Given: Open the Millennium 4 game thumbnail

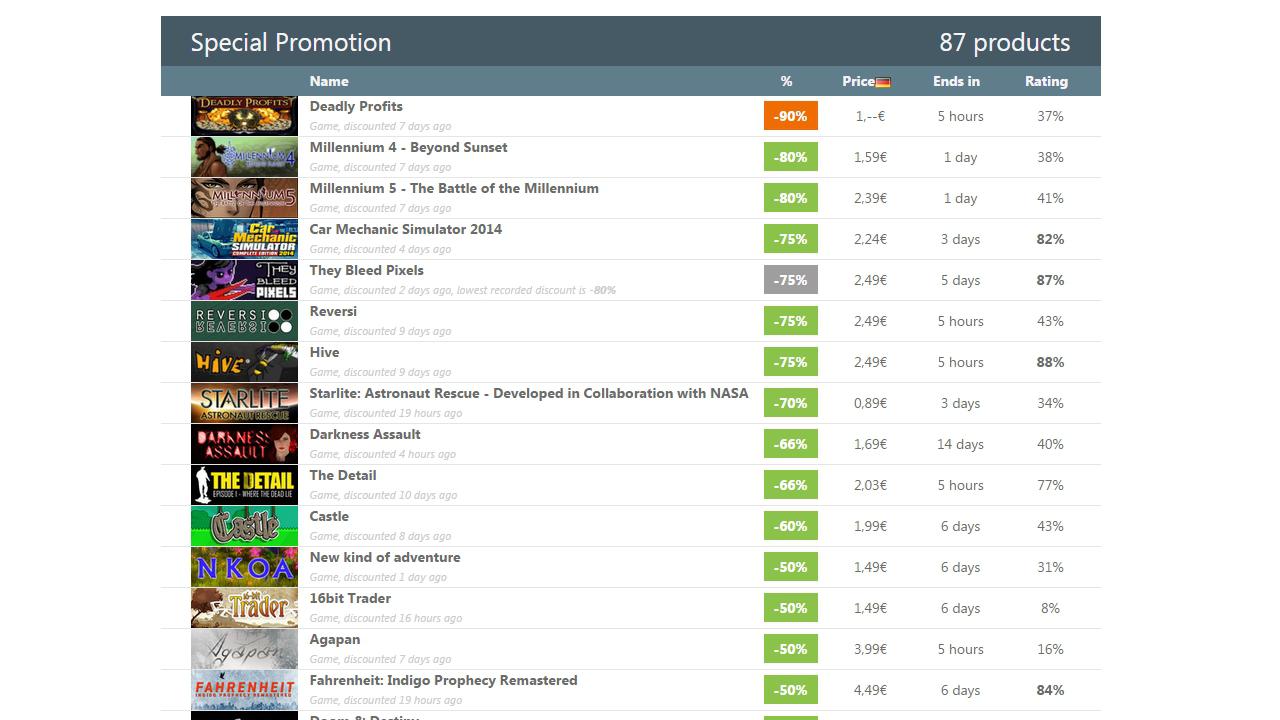Looking at the screenshot, I should tap(244, 157).
